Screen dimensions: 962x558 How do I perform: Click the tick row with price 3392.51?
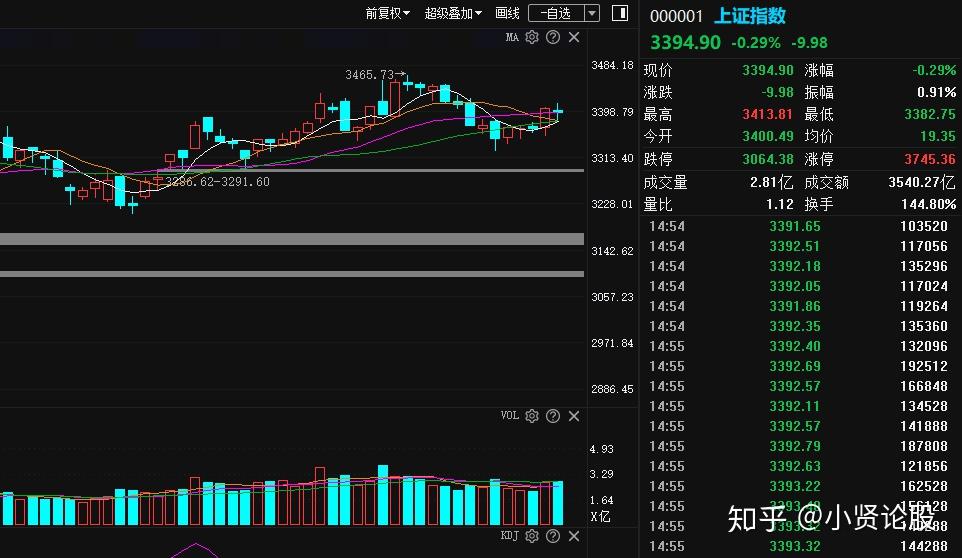click(x=798, y=247)
